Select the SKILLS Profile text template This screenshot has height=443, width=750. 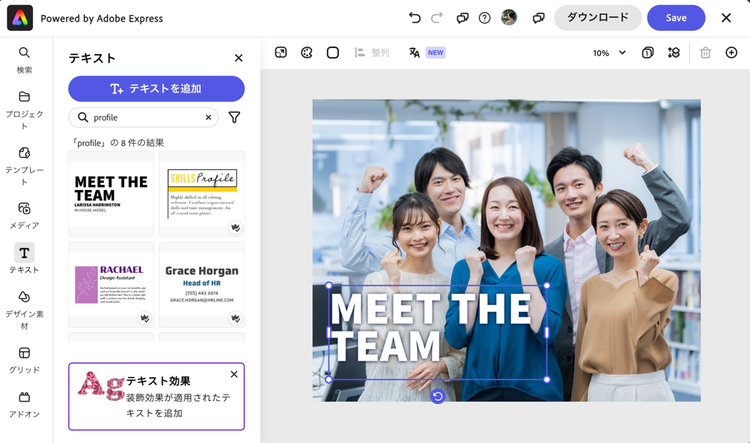(x=202, y=194)
